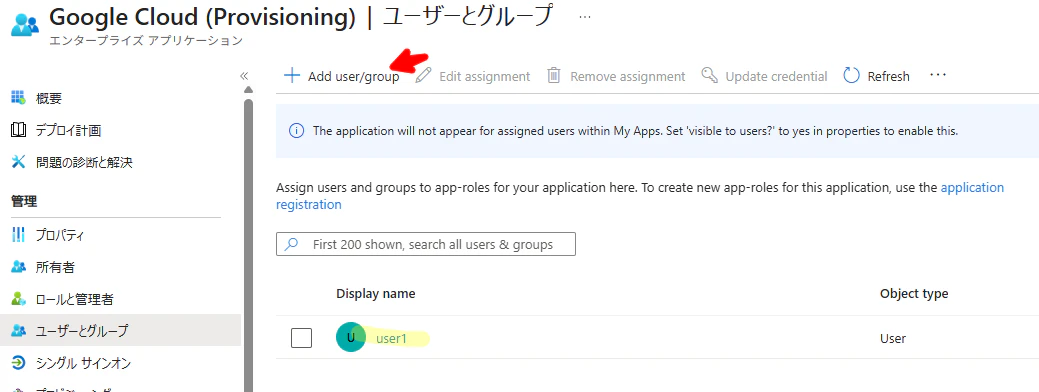Click the search magnifier icon

click(x=291, y=244)
